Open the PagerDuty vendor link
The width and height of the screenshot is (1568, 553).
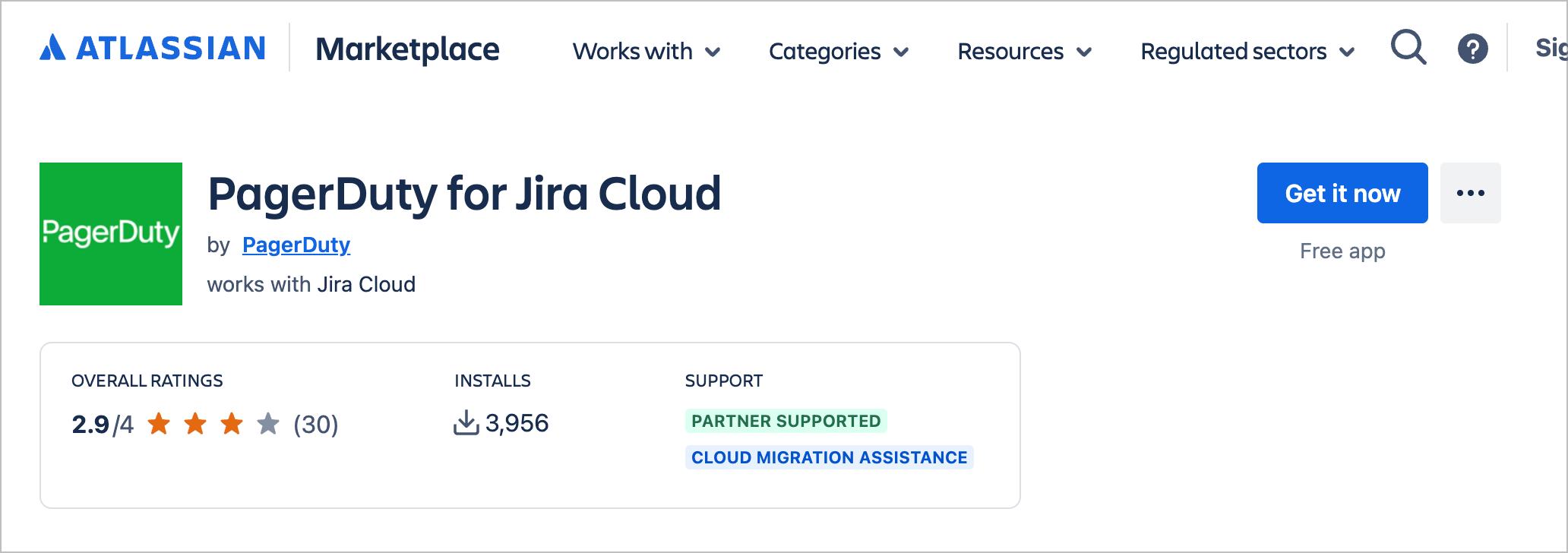coord(296,245)
